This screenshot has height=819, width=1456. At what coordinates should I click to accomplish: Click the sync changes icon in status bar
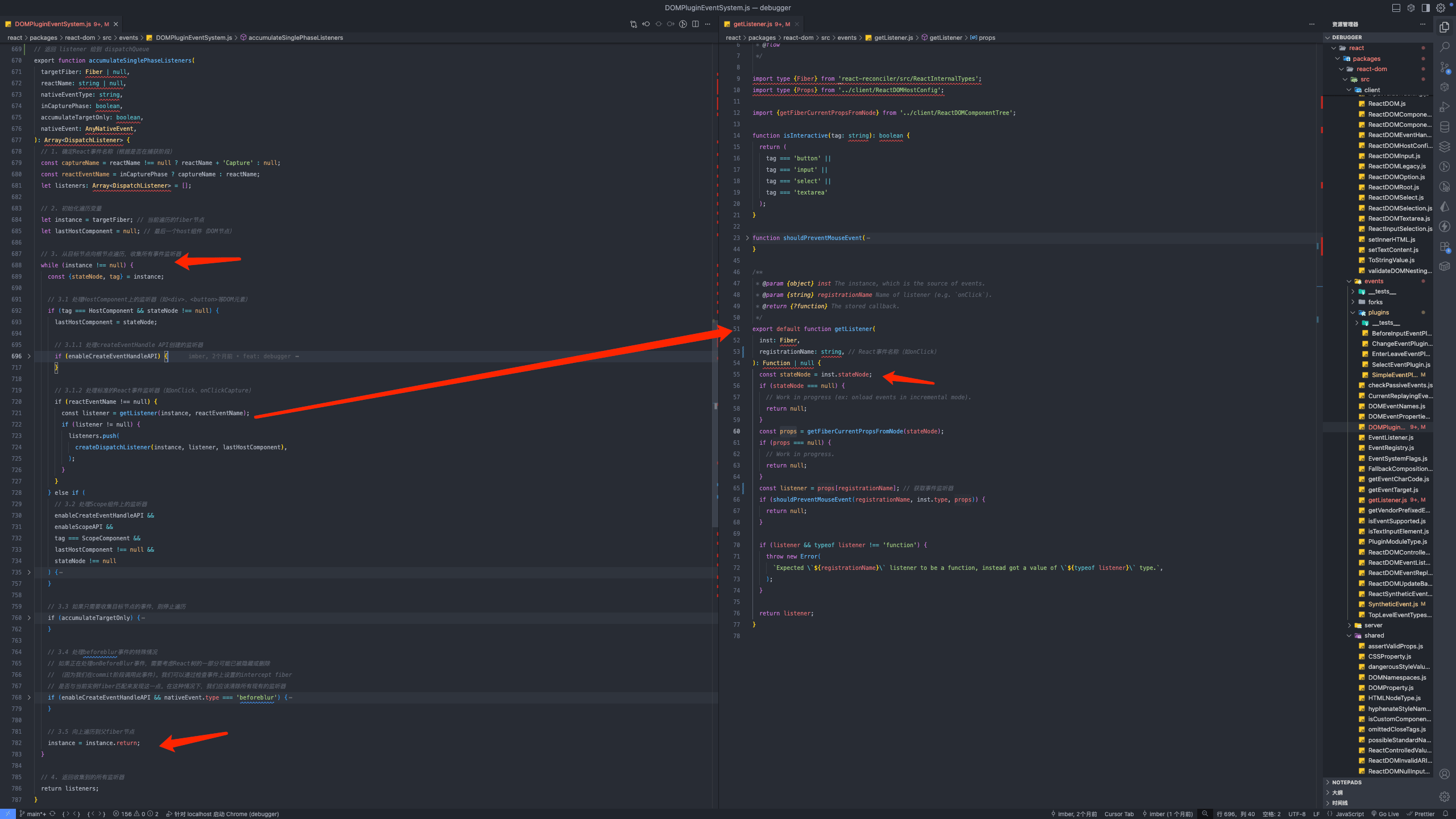tap(52, 814)
